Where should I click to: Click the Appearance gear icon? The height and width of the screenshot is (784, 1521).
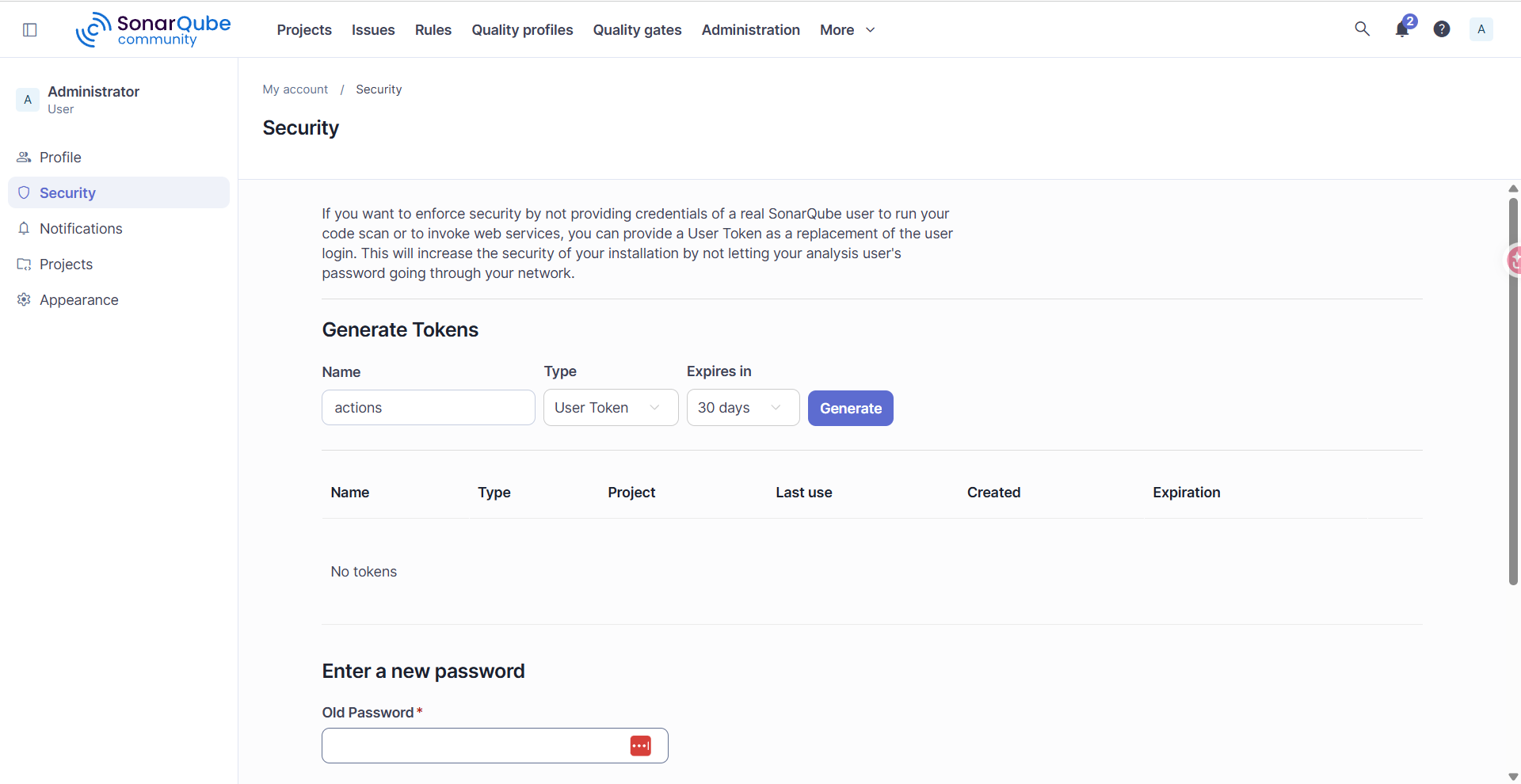(x=24, y=299)
